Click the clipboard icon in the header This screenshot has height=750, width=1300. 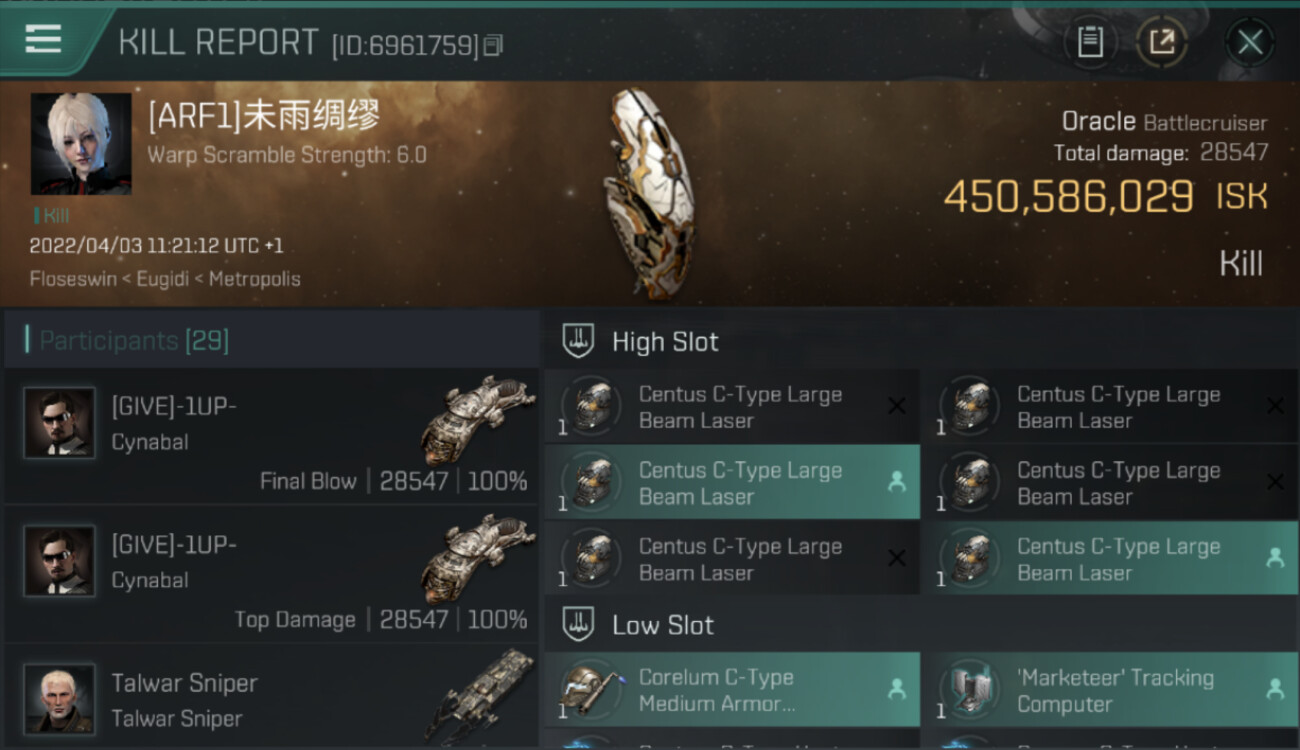coord(1090,42)
